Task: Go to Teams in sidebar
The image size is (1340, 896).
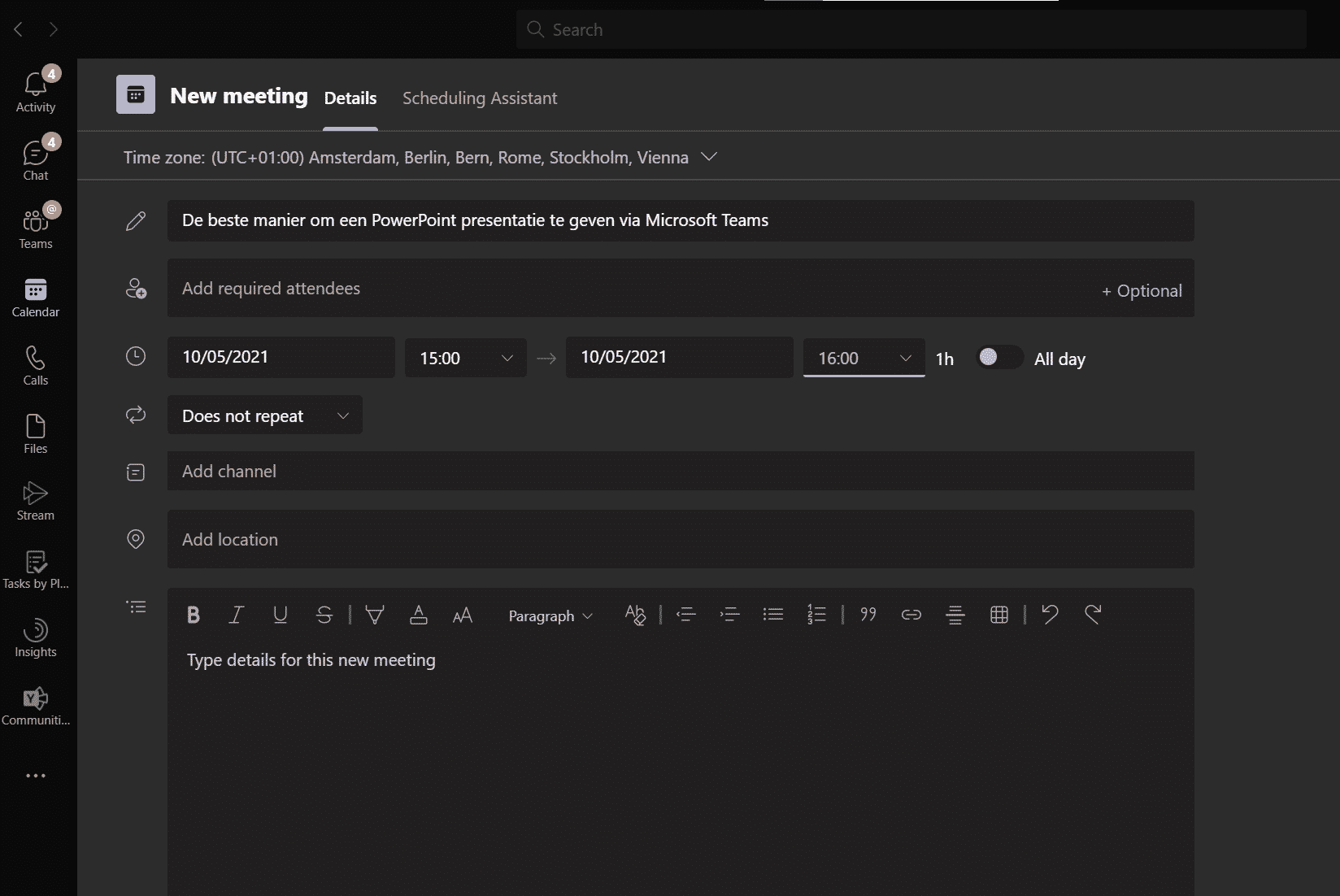Action: pyautogui.click(x=36, y=228)
